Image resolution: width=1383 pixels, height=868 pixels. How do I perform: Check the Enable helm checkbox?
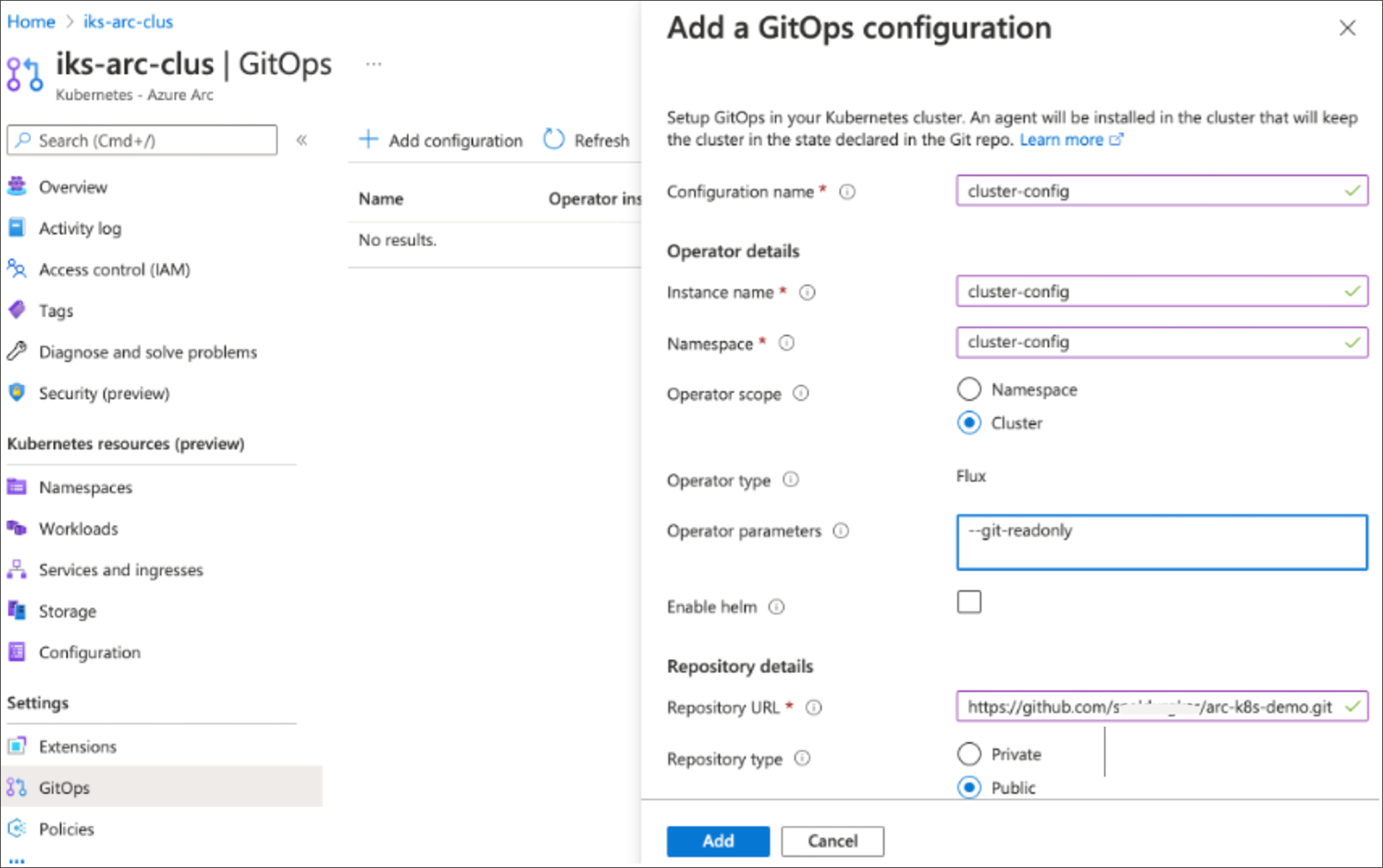point(968,602)
